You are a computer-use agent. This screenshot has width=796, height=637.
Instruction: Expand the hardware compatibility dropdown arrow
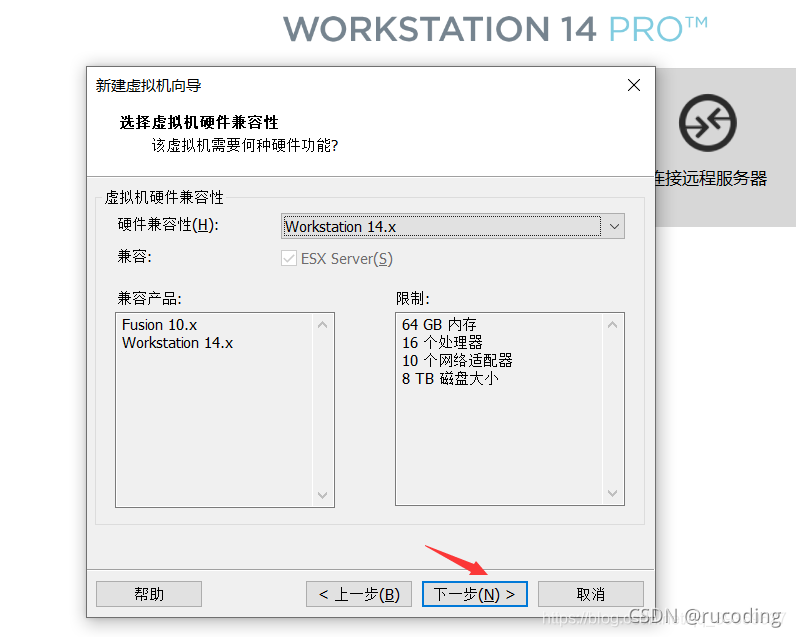click(x=614, y=226)
